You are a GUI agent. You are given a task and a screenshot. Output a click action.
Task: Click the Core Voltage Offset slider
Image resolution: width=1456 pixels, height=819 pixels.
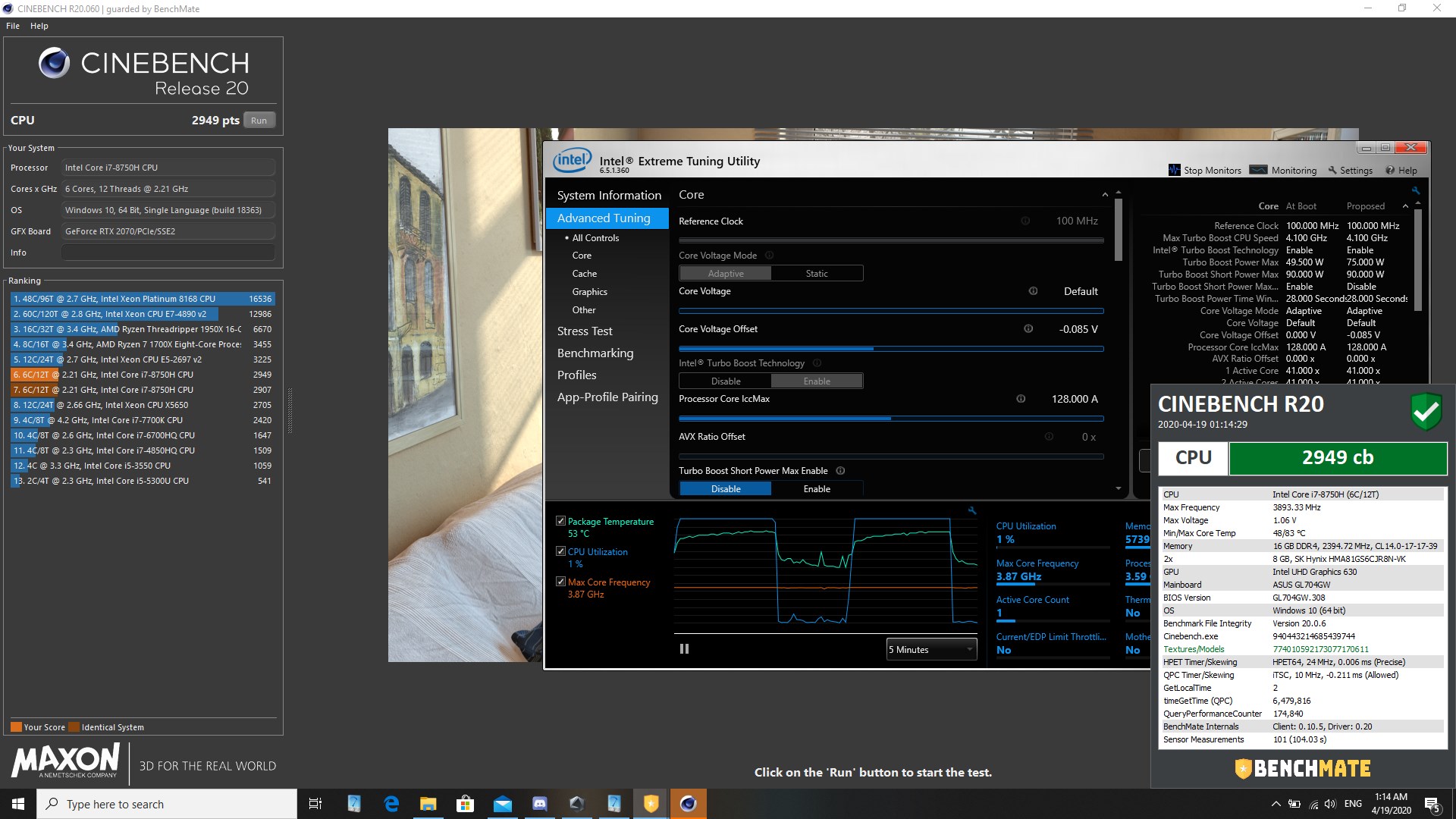coord(891,349)
